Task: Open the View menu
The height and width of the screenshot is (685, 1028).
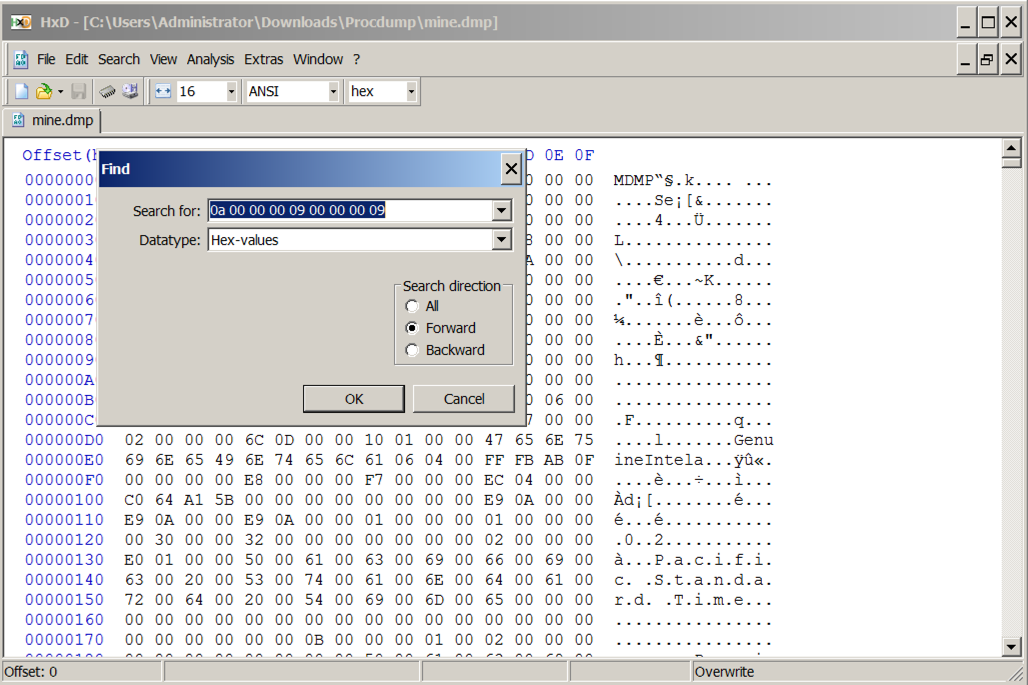Action: pyautogui.click(x=163, y=60)
